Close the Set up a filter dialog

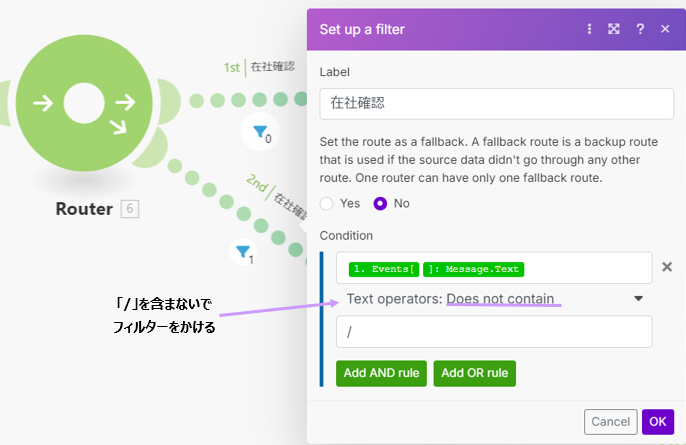[x=665, y=29]
